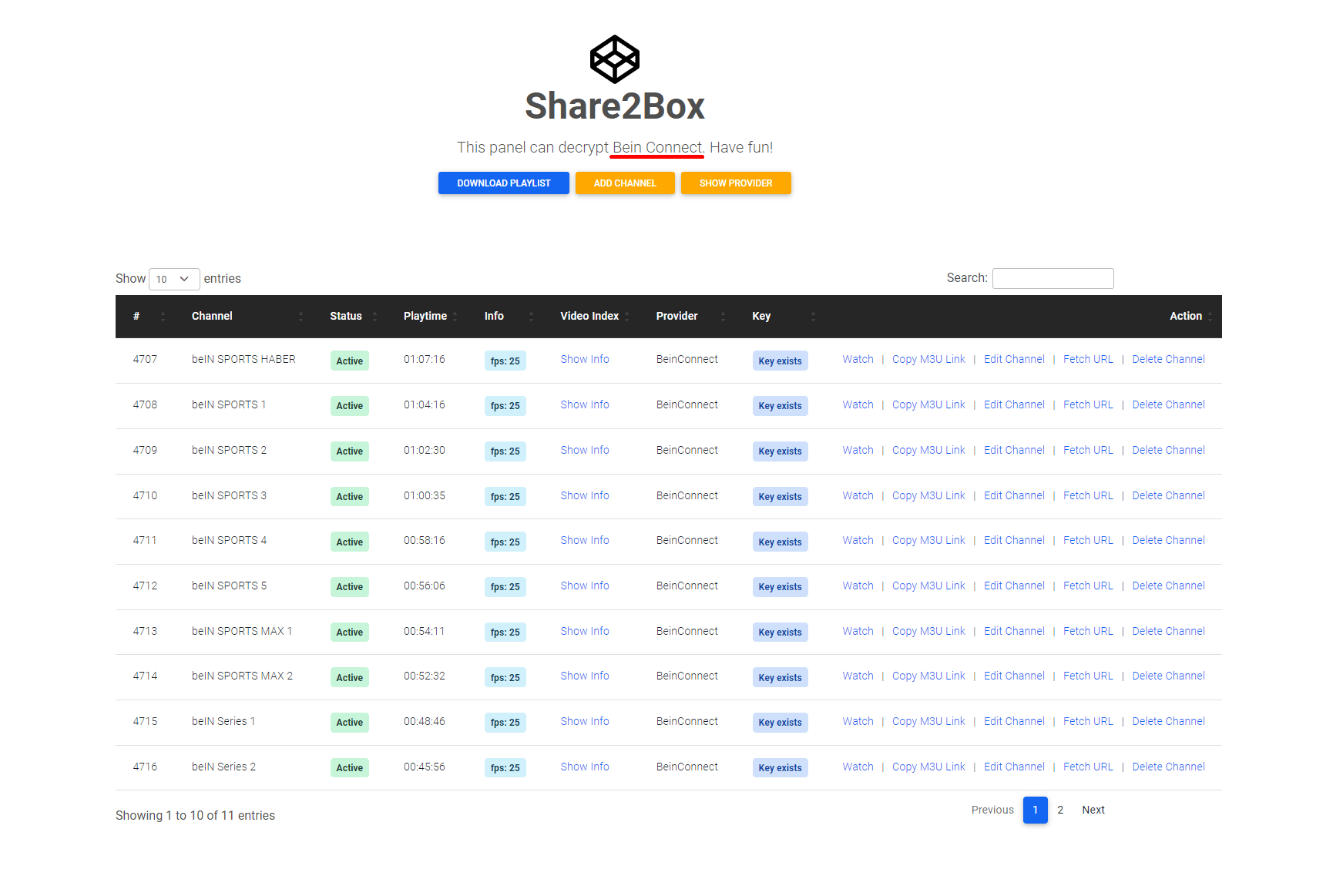Watch beIN SPORTS 5
Image resolution: width=1343 pixels, height=896 pixels.
point(858,586)
